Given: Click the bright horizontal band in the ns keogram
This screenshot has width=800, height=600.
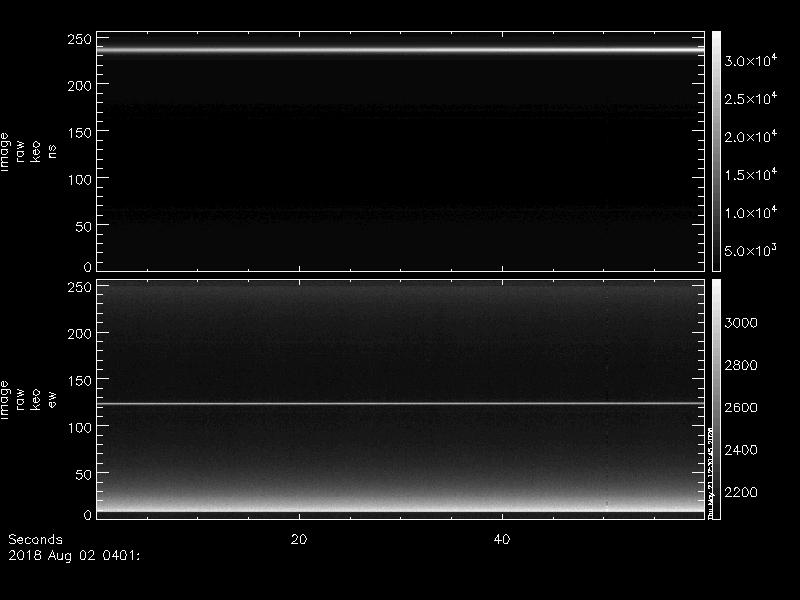Looking at the screenshot, I should point(401,50).
